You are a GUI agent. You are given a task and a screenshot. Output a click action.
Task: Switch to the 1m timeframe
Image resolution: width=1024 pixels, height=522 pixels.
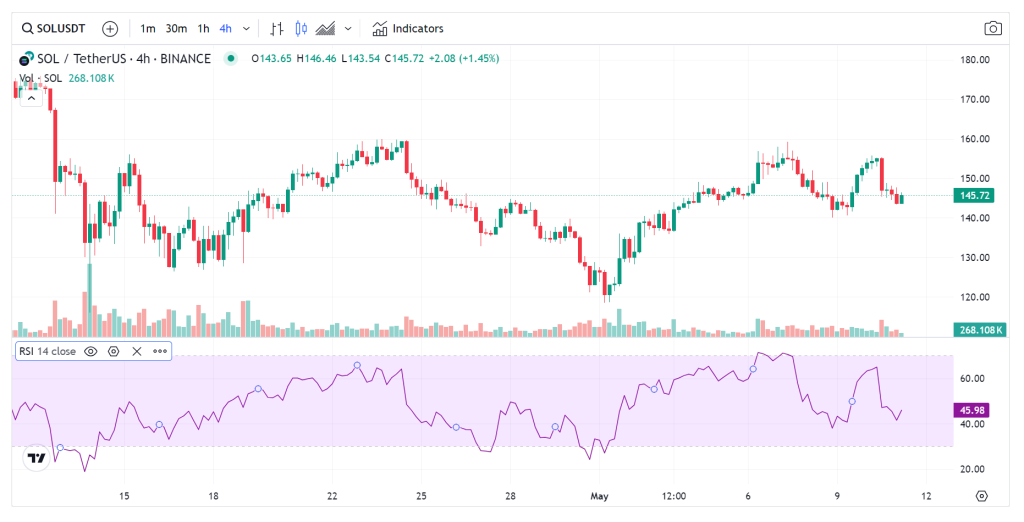point(147,28)
